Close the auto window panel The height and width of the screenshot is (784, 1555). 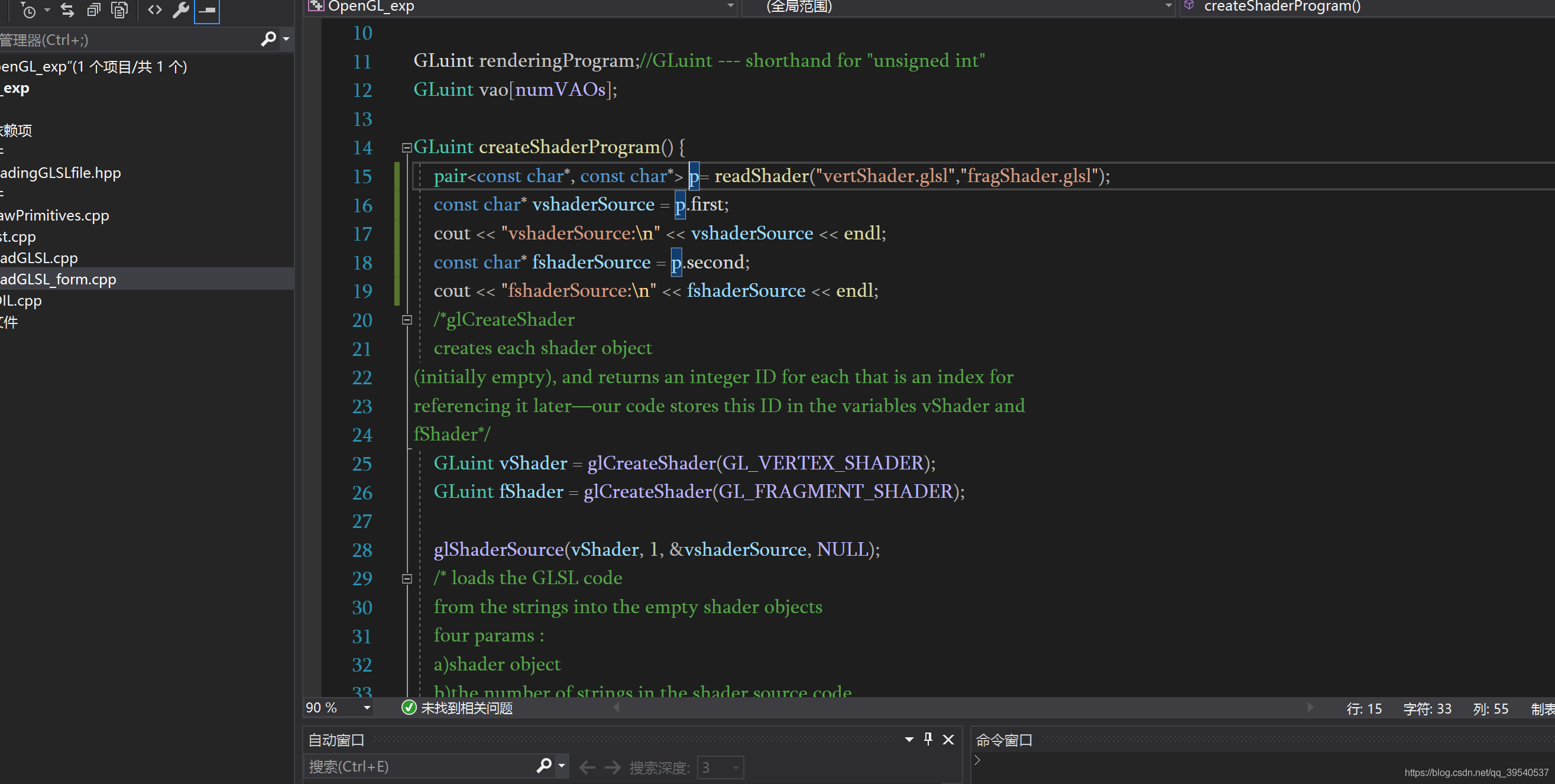tap(948, 738)
